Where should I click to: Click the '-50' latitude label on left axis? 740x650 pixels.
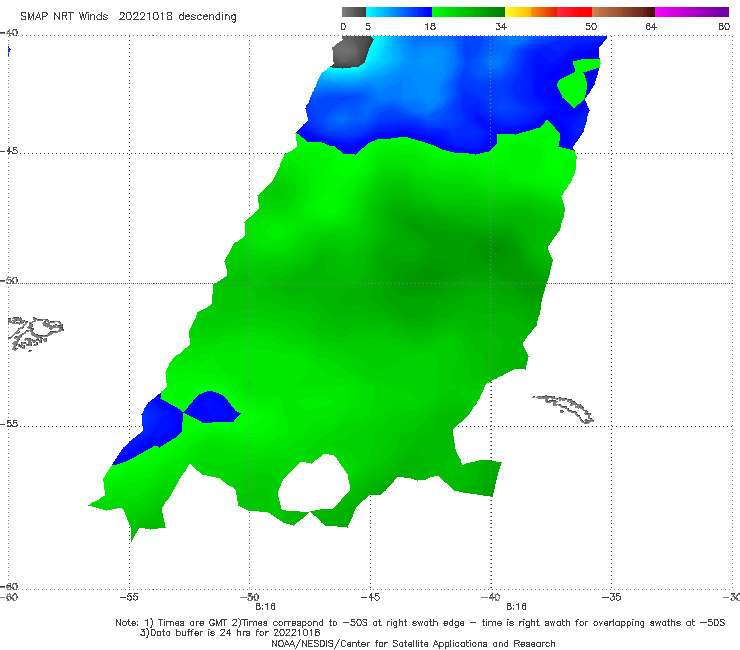9,281
